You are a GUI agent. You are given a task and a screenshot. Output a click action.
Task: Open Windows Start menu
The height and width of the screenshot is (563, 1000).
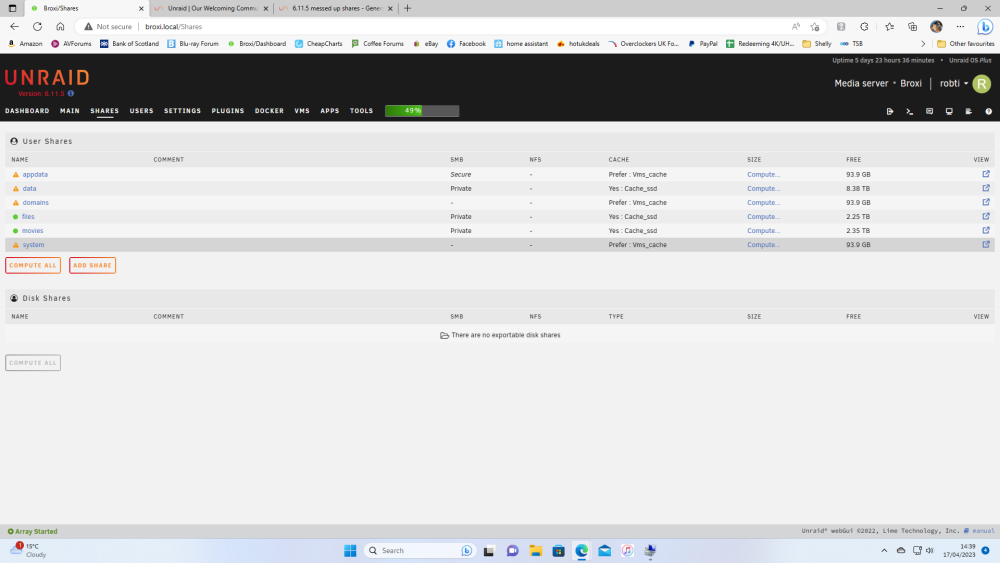pyautogui.click(x=350, y=550)
